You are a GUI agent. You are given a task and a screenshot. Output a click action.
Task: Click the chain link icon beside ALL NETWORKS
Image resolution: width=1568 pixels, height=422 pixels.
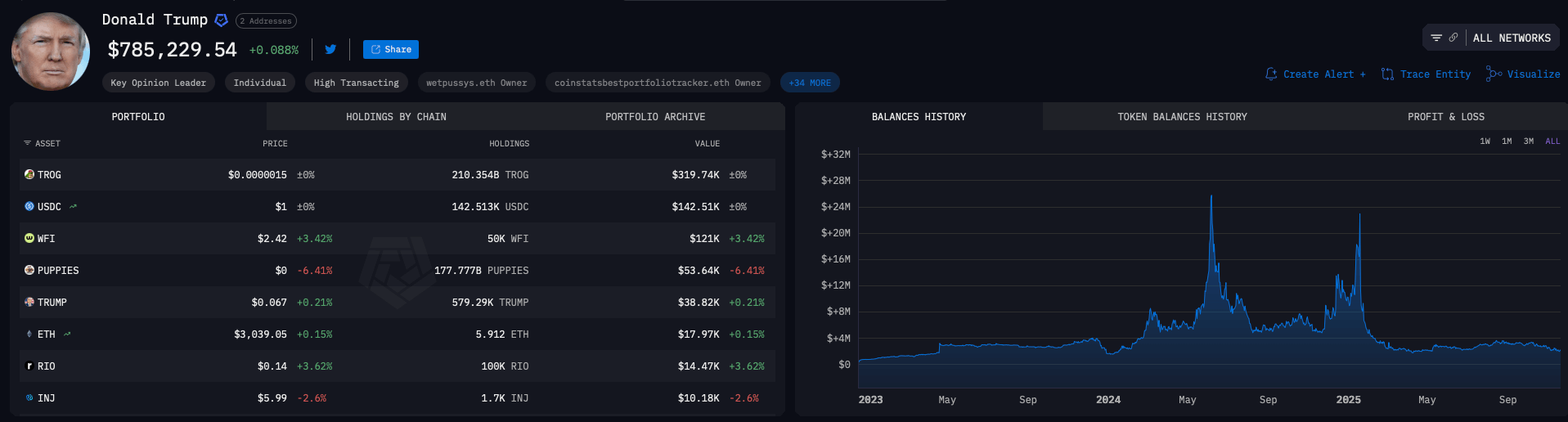1453,38
